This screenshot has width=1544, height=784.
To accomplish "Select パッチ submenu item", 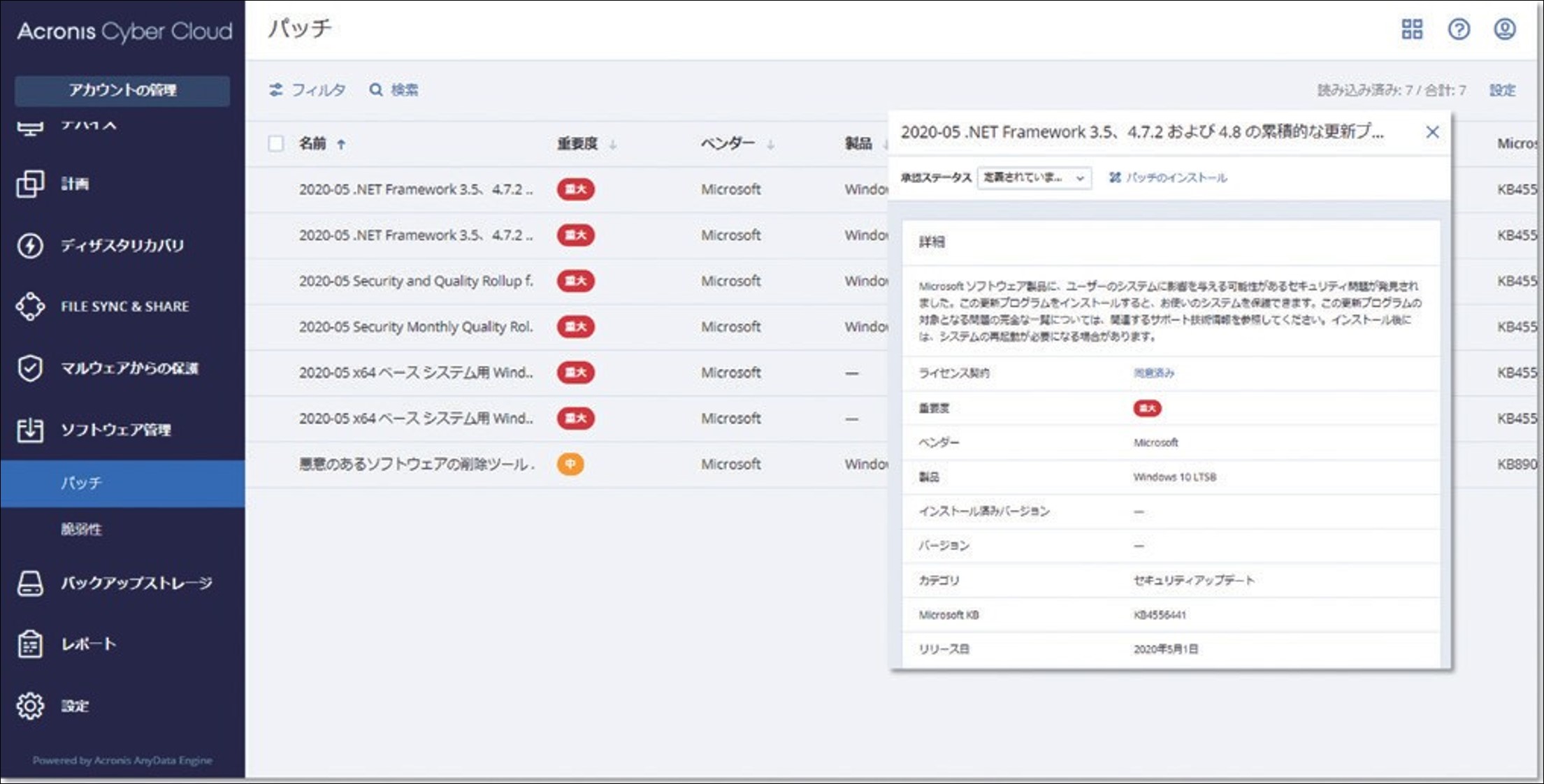I will tap(123, 484).
